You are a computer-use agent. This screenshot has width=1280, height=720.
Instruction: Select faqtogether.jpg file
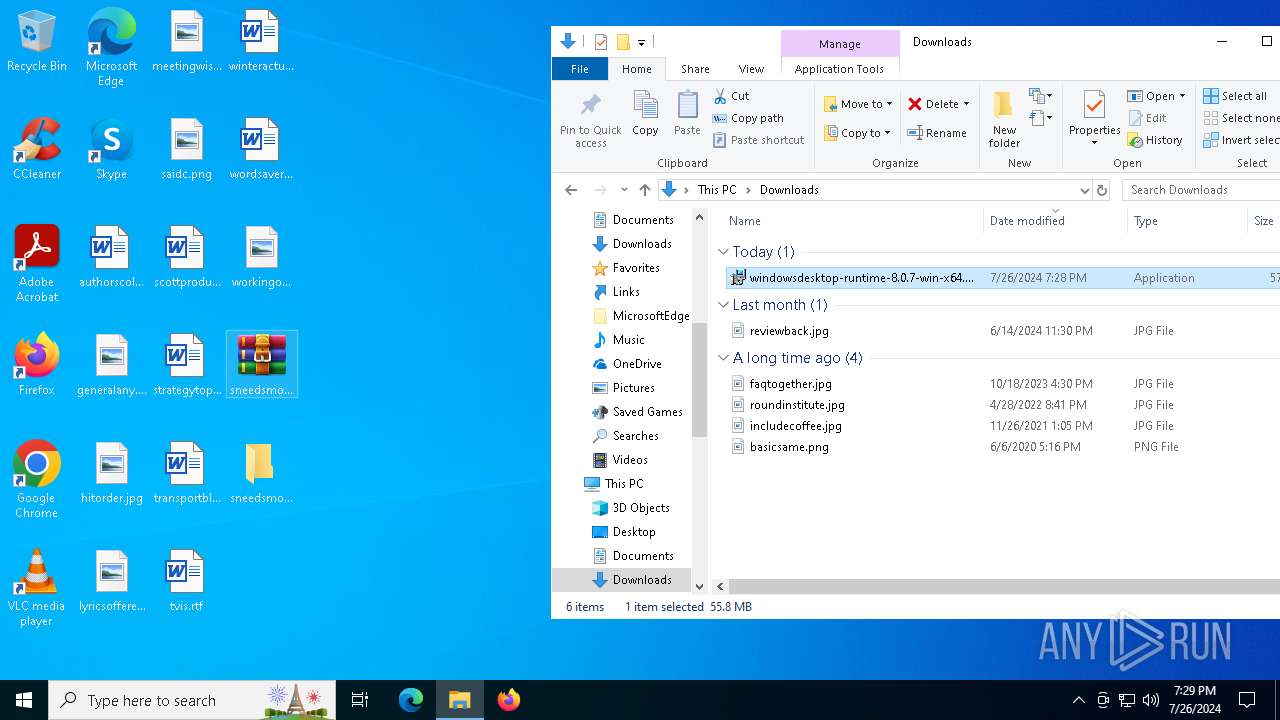point(790,384)
